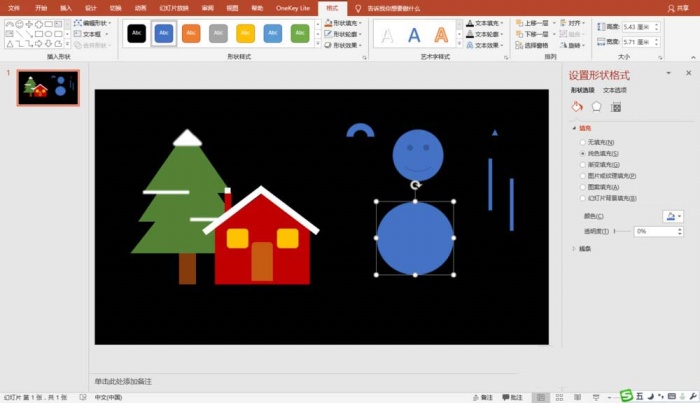
Task: Click Sogou keyboard icon in tray
Action: (671, 396)
